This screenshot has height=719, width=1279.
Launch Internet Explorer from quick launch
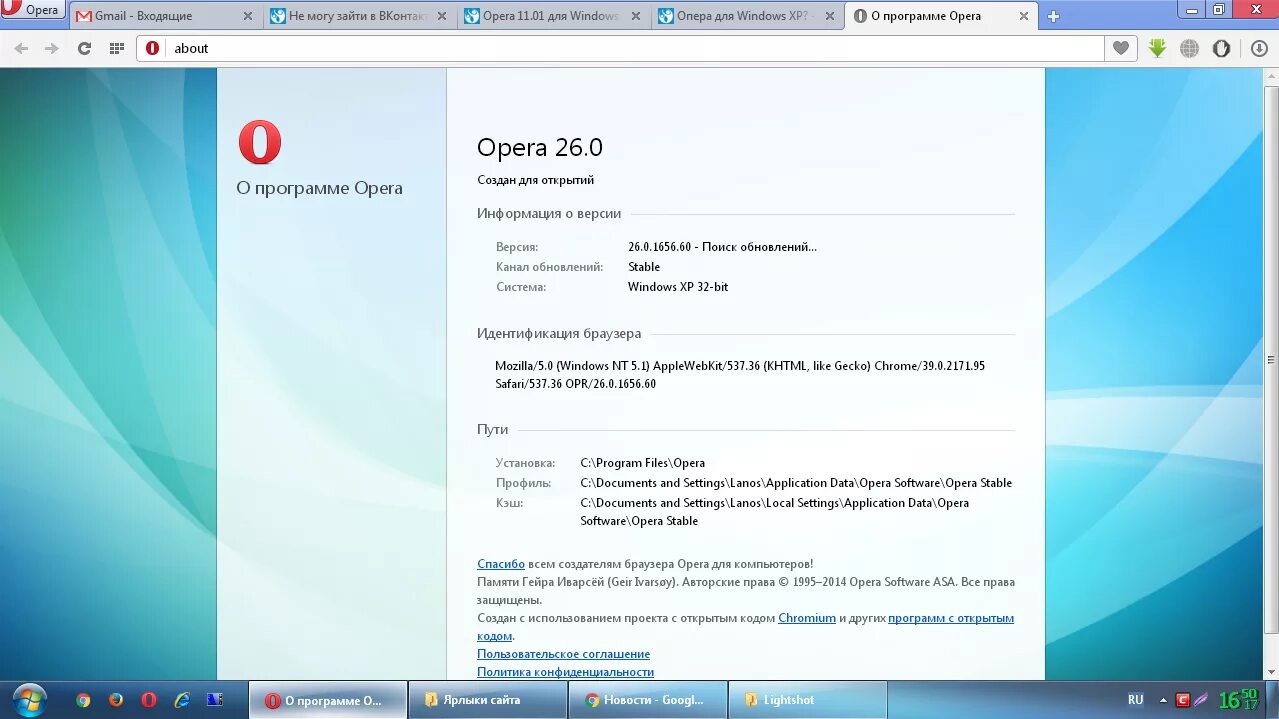(182, 700)
